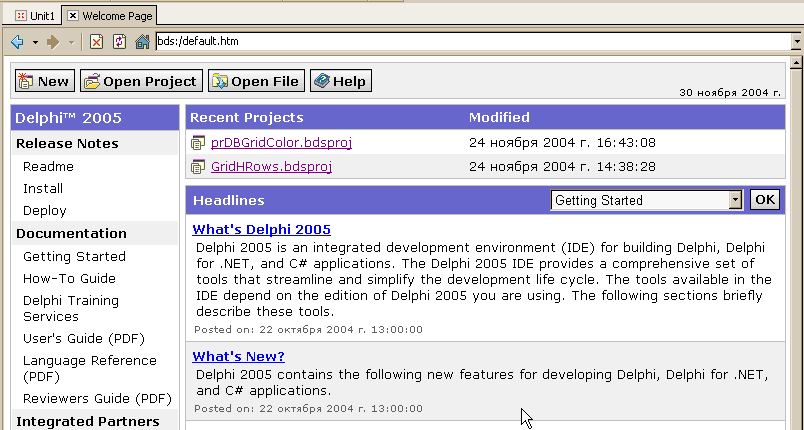Open the Getting Started headlines combo box
This screenshot has height=430, width=804.
tap(647, 200)
